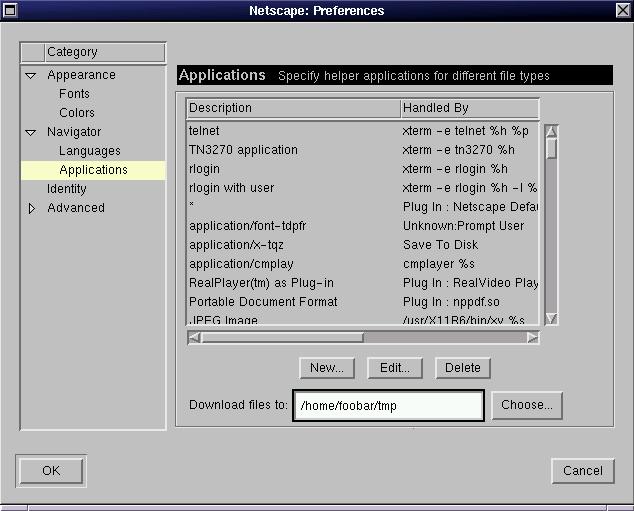634x511 pixels.
Task: Select the Advanced category label
Action: 76,208
